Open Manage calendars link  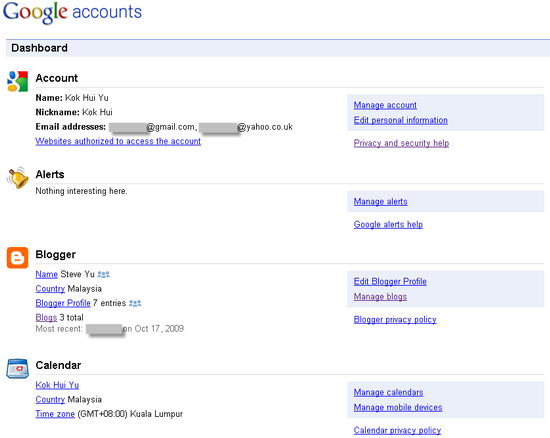click(388, 392)
